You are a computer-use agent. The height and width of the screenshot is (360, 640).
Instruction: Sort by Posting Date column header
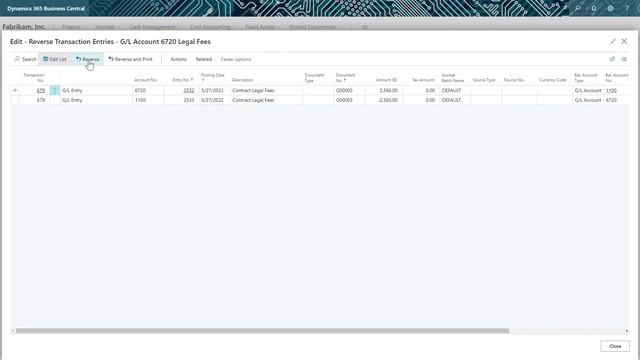pos(213,78)
